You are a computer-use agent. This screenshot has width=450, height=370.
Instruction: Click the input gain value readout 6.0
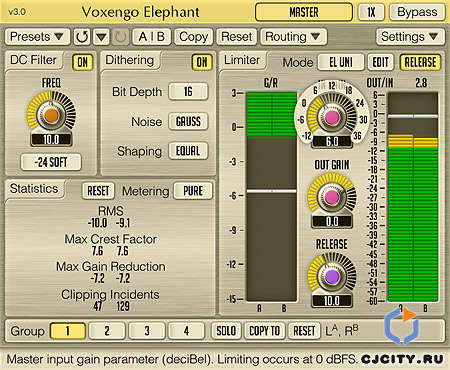point(332,142)
